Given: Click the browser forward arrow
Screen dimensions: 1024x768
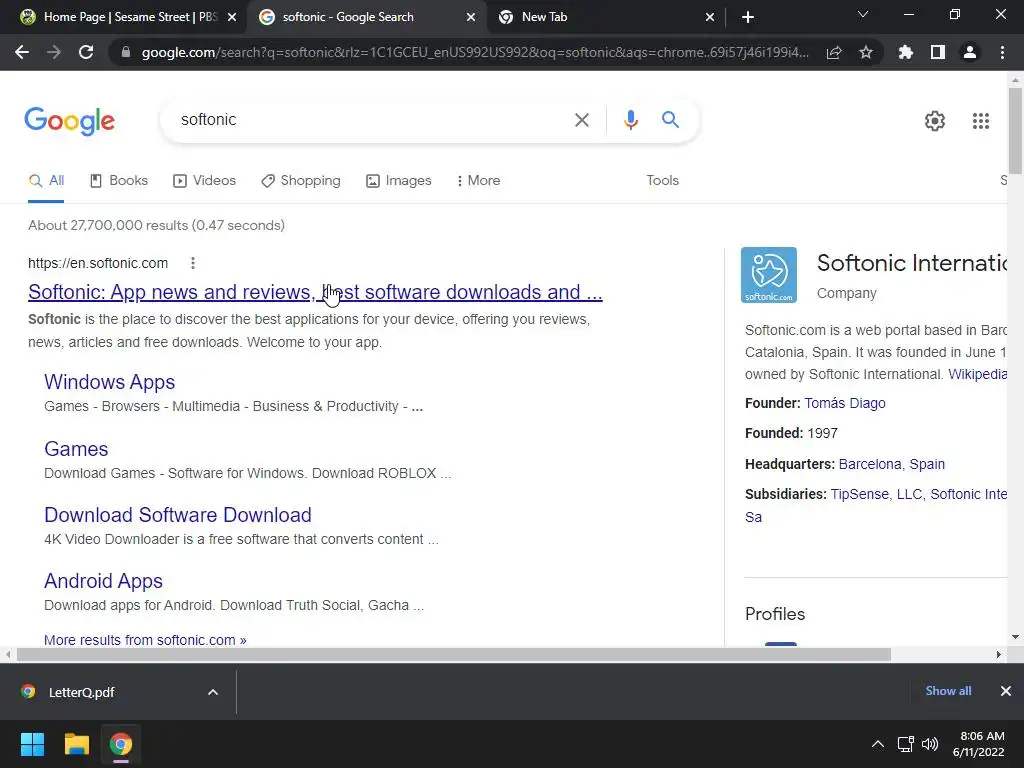Looking at the screenshot, I should [54, 52].
